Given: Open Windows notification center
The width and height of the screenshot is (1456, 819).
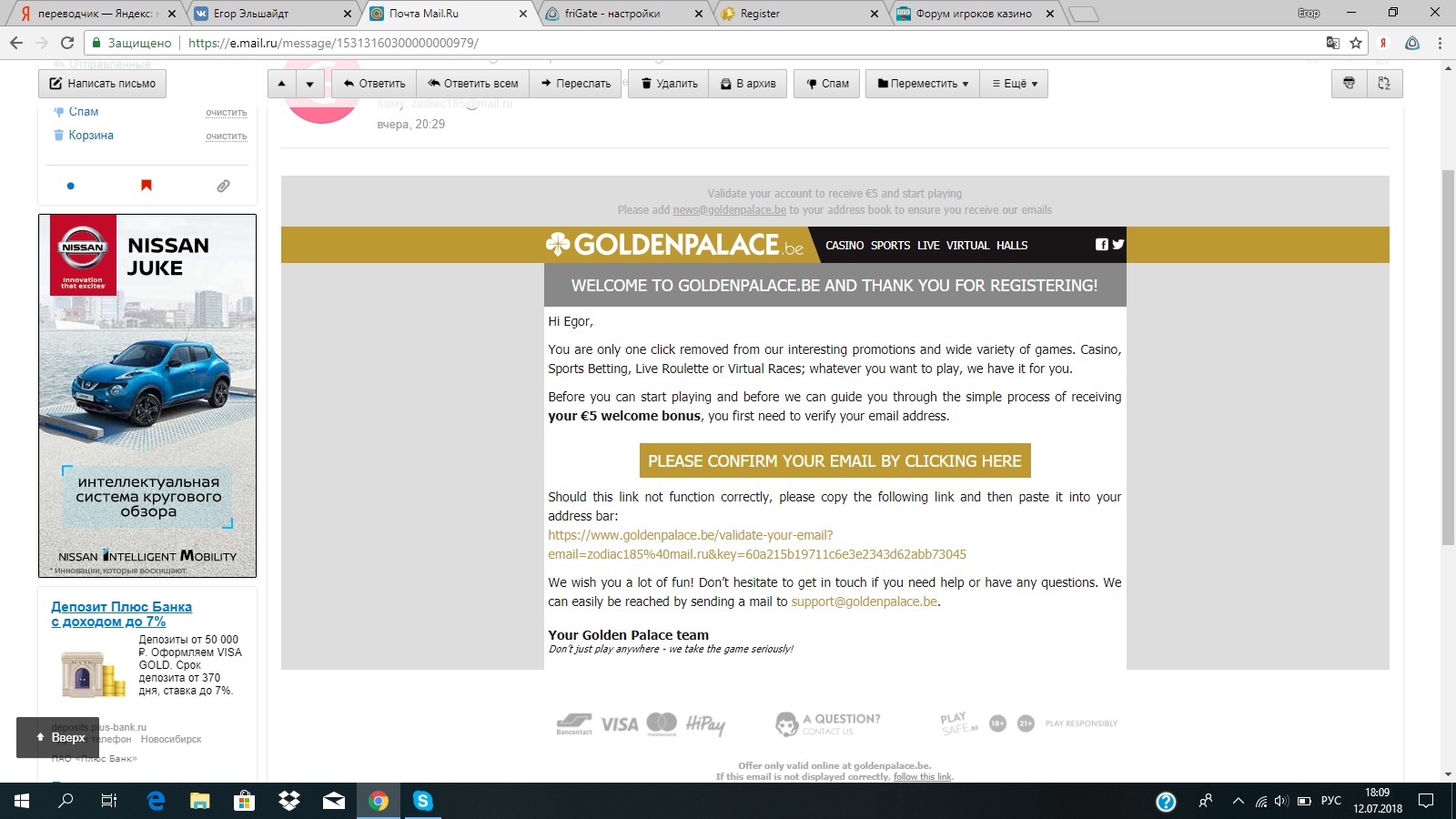Looking at the screenshot, I should pos(1426,801).
